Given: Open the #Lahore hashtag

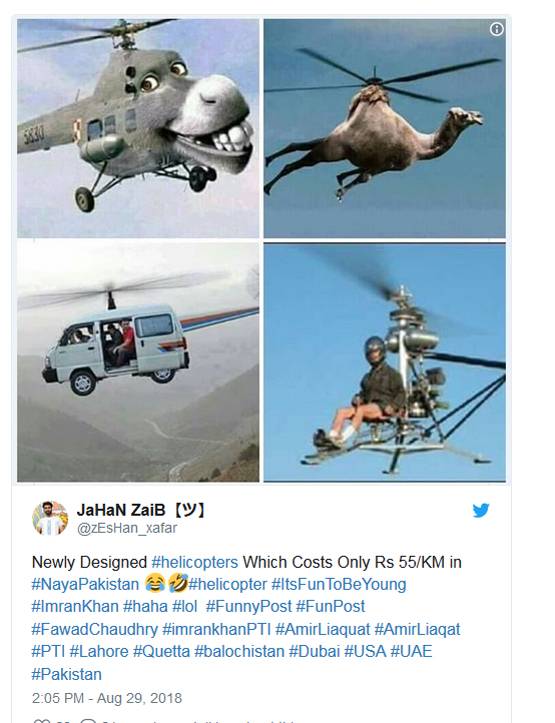Looking at the screenshot, I should point(99,652).
